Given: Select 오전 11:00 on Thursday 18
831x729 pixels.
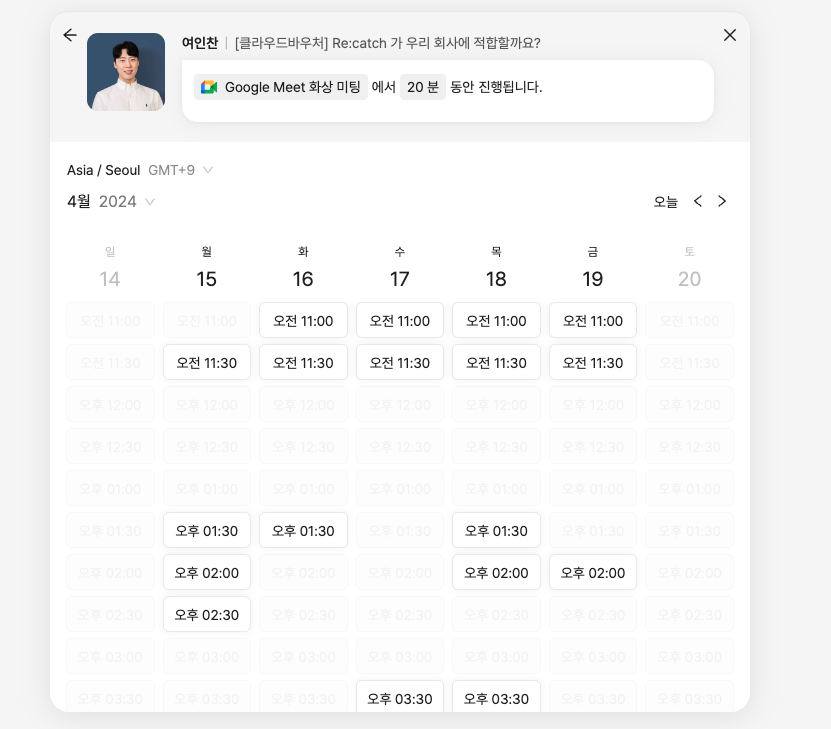Looking at the screenshot, I should point(496,319).
